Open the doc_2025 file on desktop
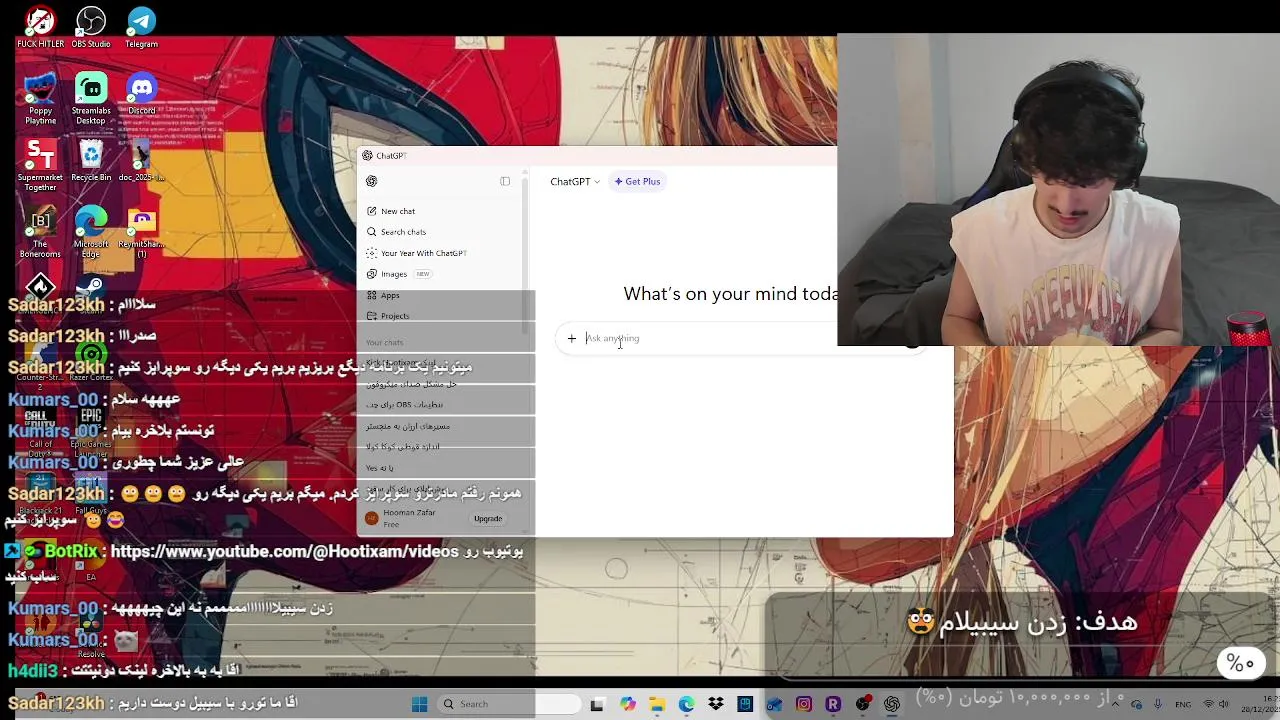1280x720 pixels. [141, 160]
